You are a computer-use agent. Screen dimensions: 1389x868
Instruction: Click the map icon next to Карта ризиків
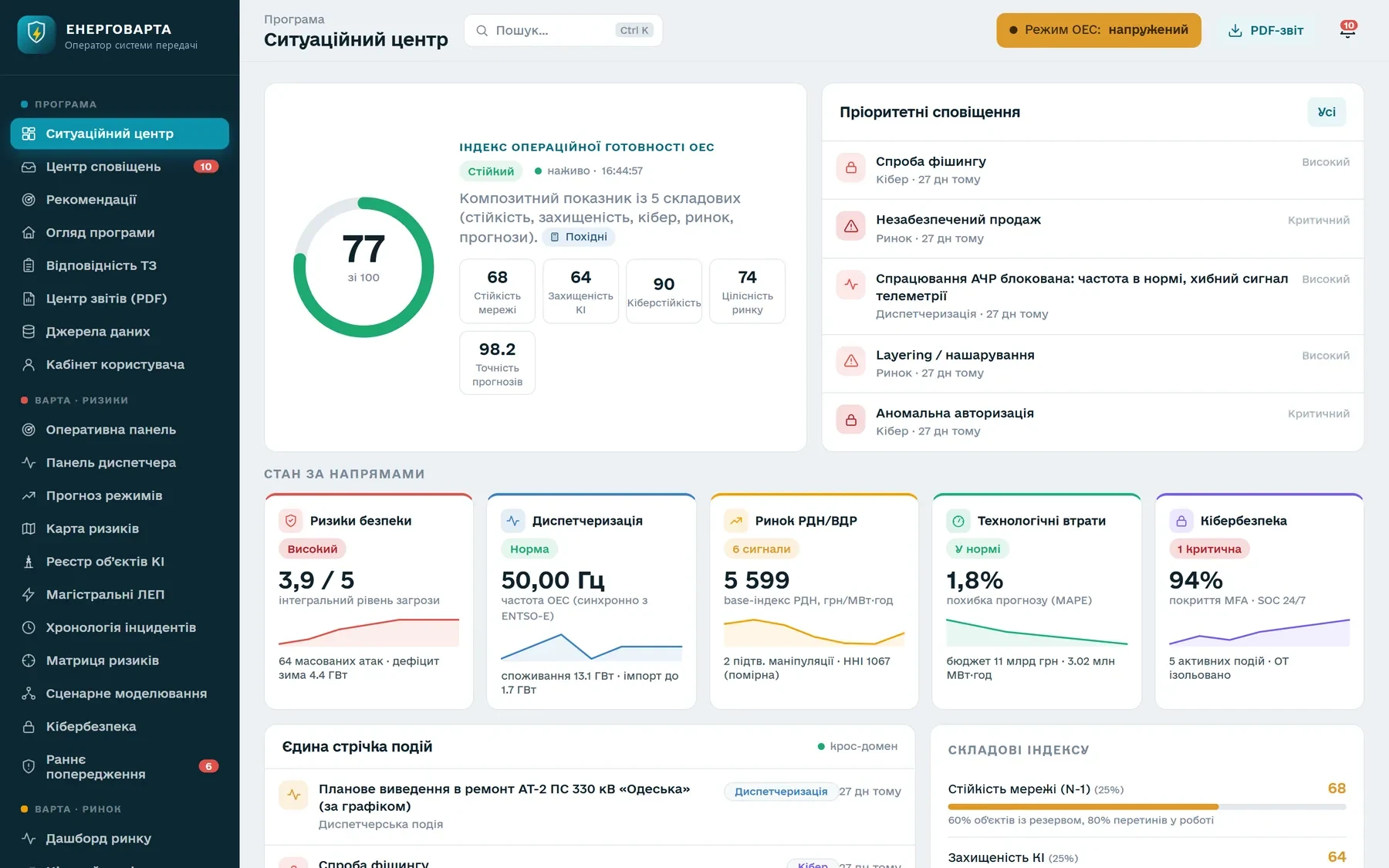[29, 529]
